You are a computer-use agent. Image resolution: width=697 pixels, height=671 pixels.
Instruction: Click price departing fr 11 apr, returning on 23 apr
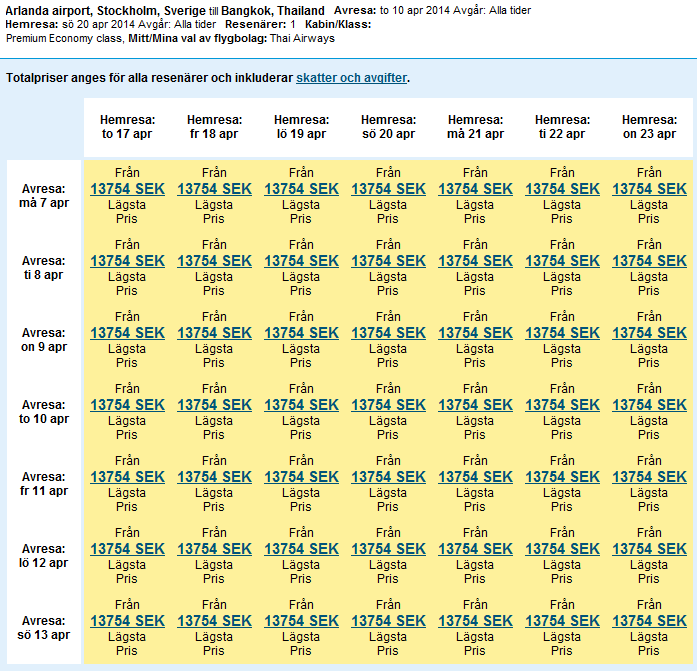[649, 477]
